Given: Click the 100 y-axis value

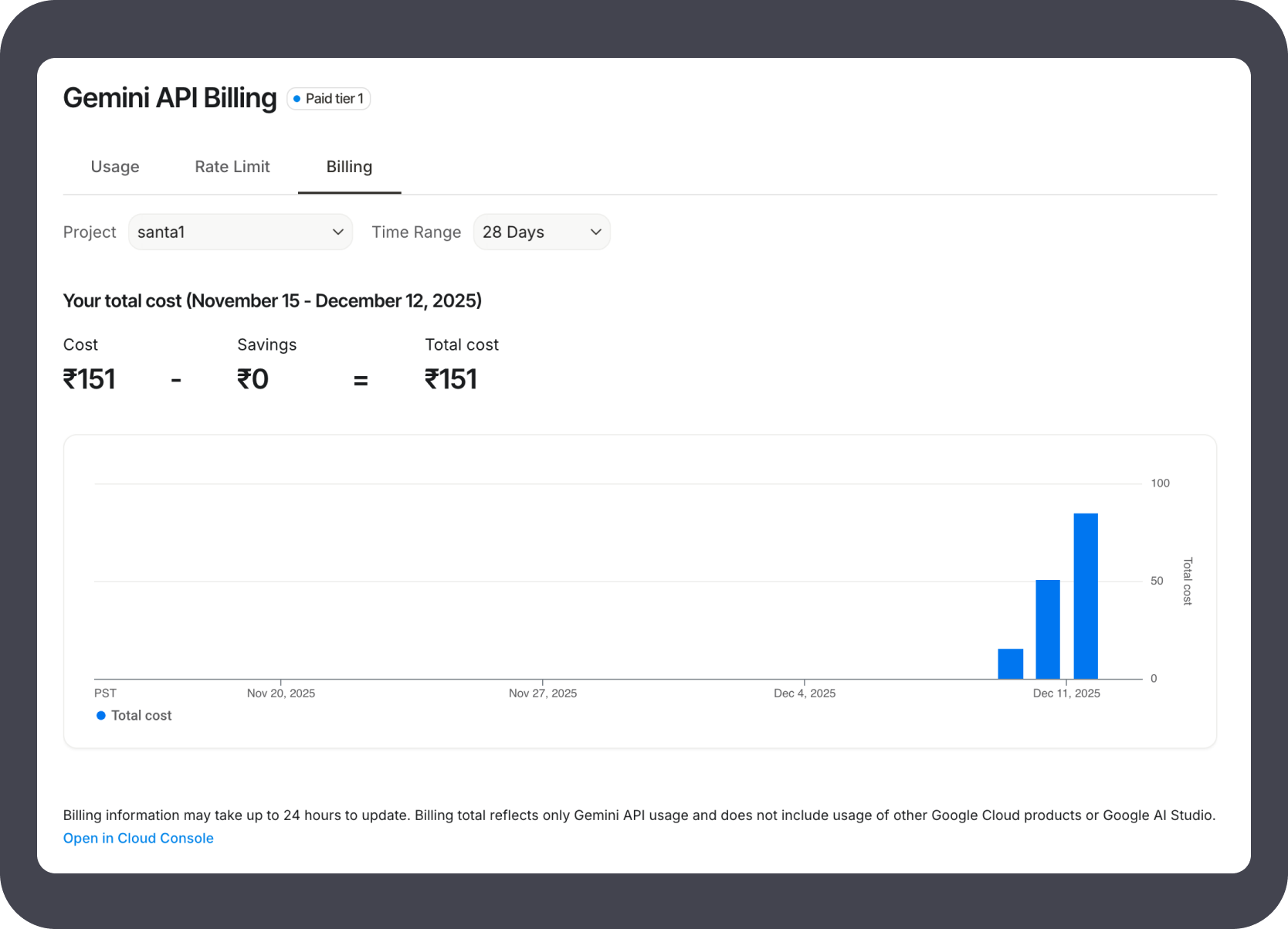Looking at the screenshot, I should [1160, 483].
